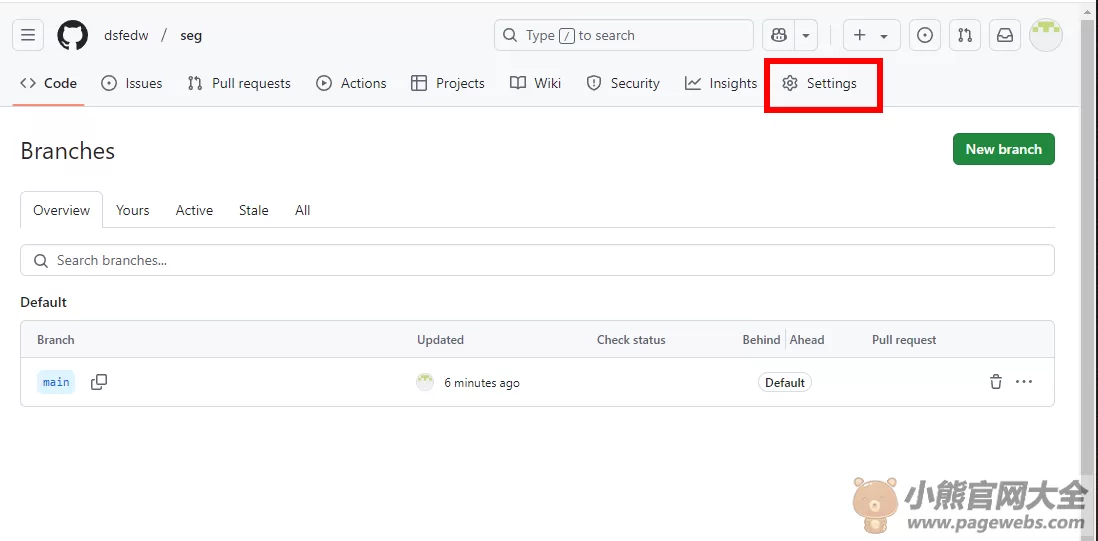Screen dimensions: 1098x541
Task: Select the Overview branches tab
Action: [x=62, y=210]
